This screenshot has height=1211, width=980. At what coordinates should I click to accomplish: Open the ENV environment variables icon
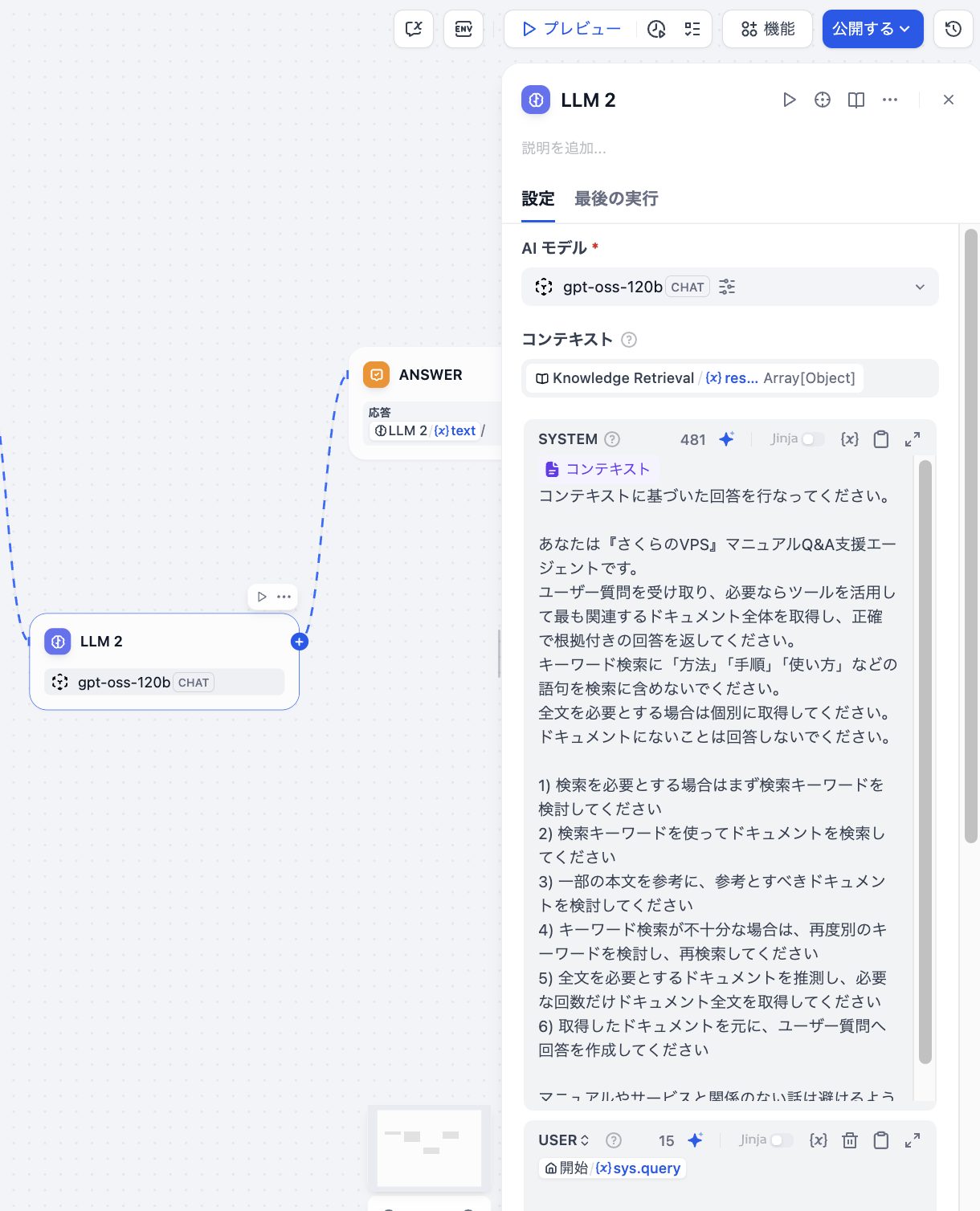pyautogui.click(x=463, y=29)
